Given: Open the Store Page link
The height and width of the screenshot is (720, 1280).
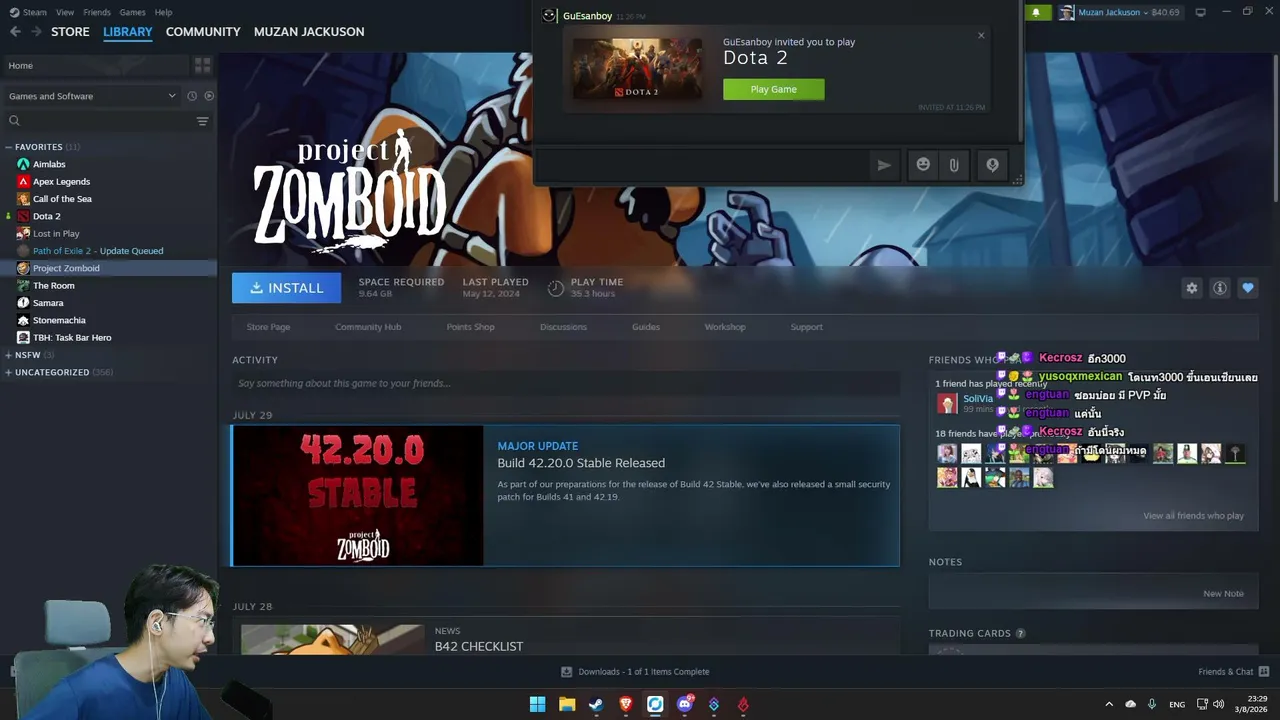Looking at the screenshot, I should [268, 327].
